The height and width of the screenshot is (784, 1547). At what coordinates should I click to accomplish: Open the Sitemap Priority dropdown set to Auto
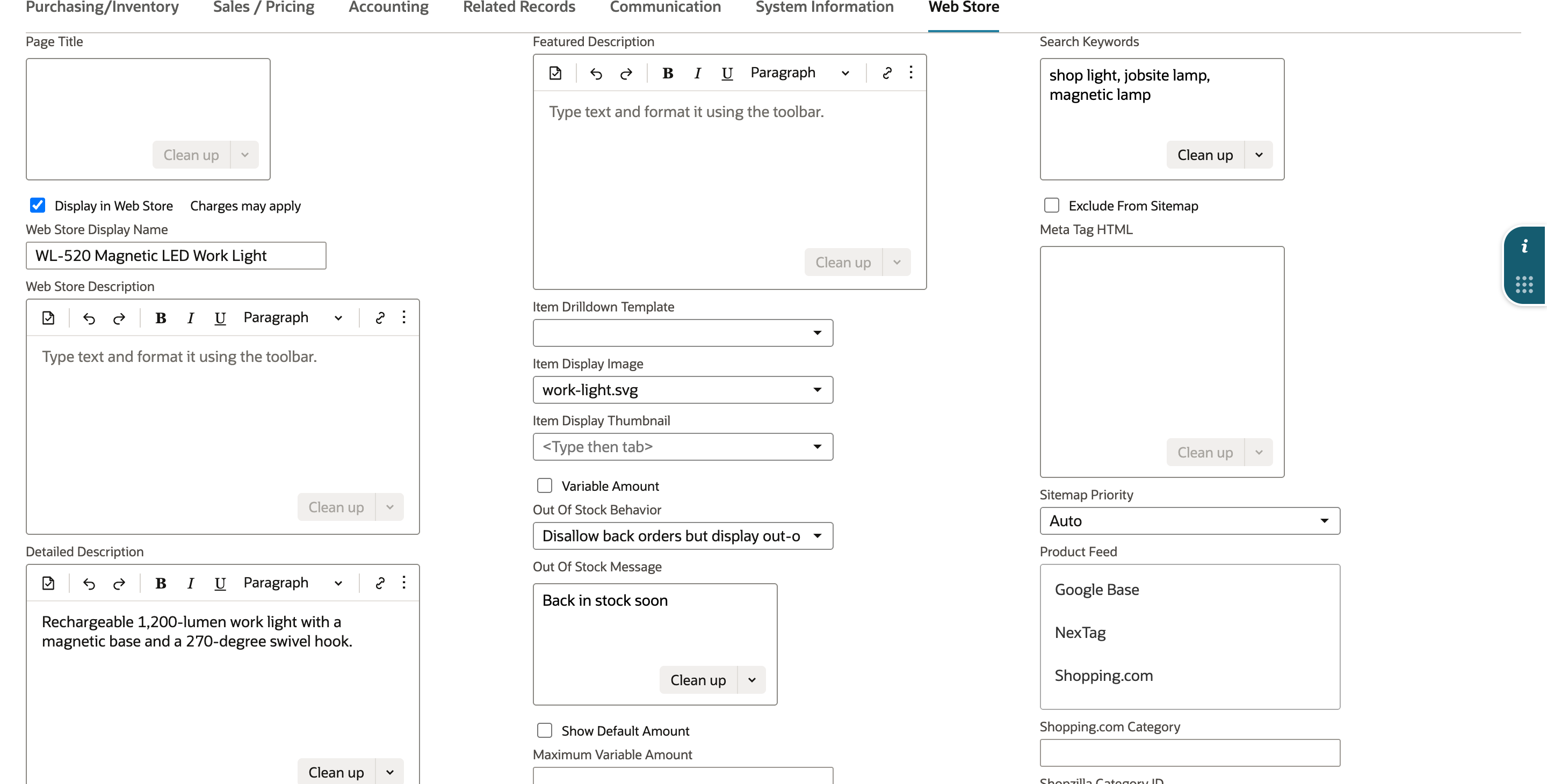click(x=1190, y=521)
